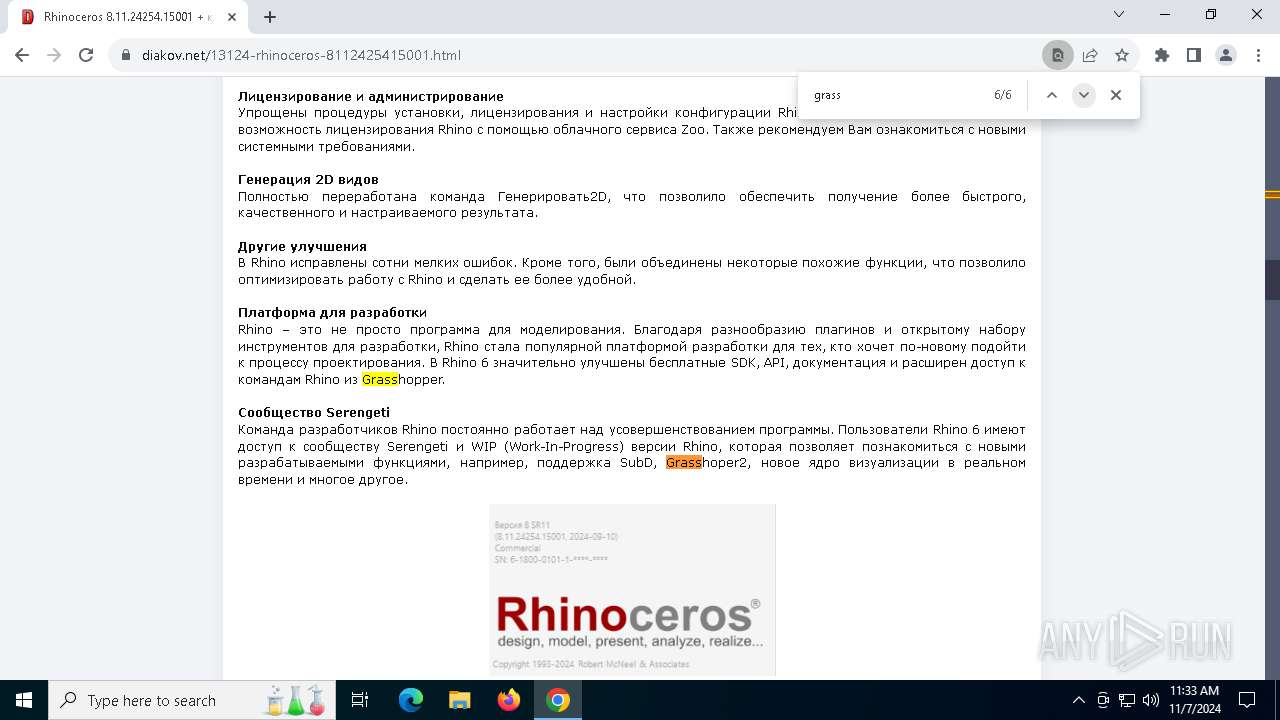Go back to the previous page

(22, 55)
